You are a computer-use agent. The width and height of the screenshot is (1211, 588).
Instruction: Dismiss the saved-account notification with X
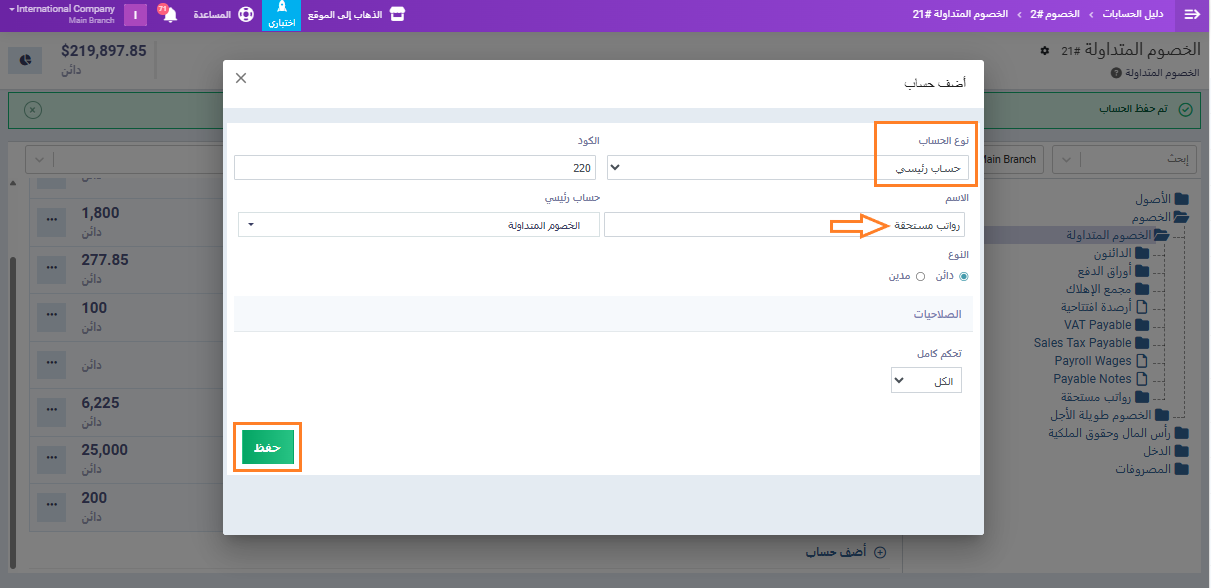pyautogui.click(x=33, y=109)
